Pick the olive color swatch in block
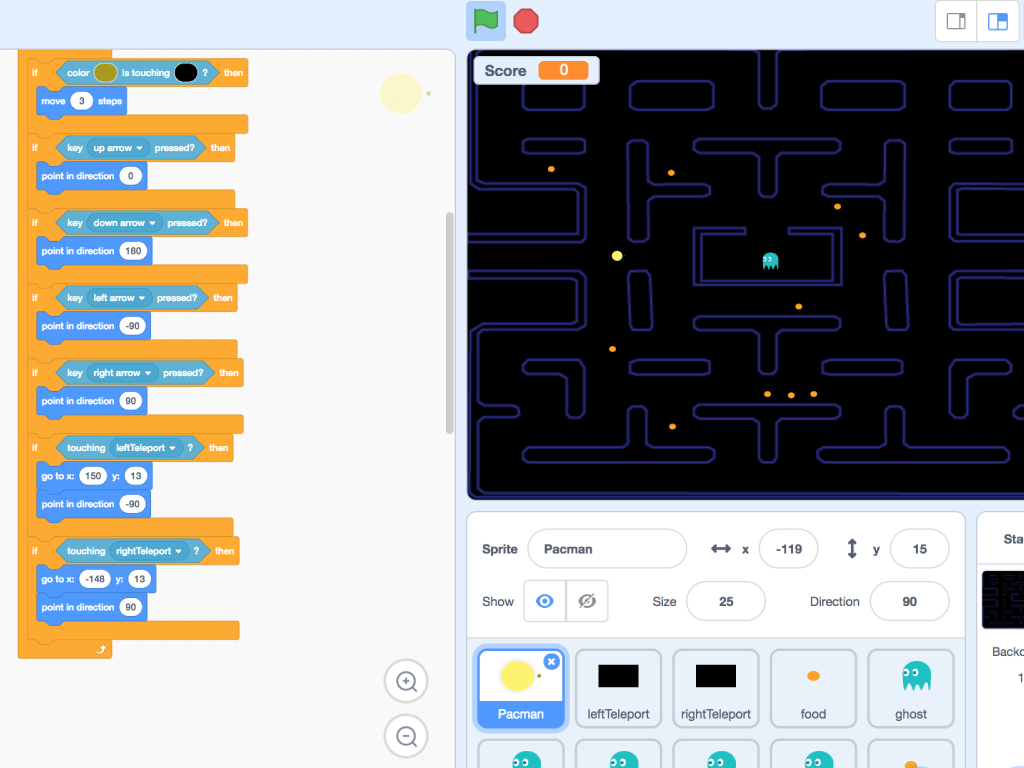Image resolution: width=1024 pixels, height=768 pixels. [105, 72]
